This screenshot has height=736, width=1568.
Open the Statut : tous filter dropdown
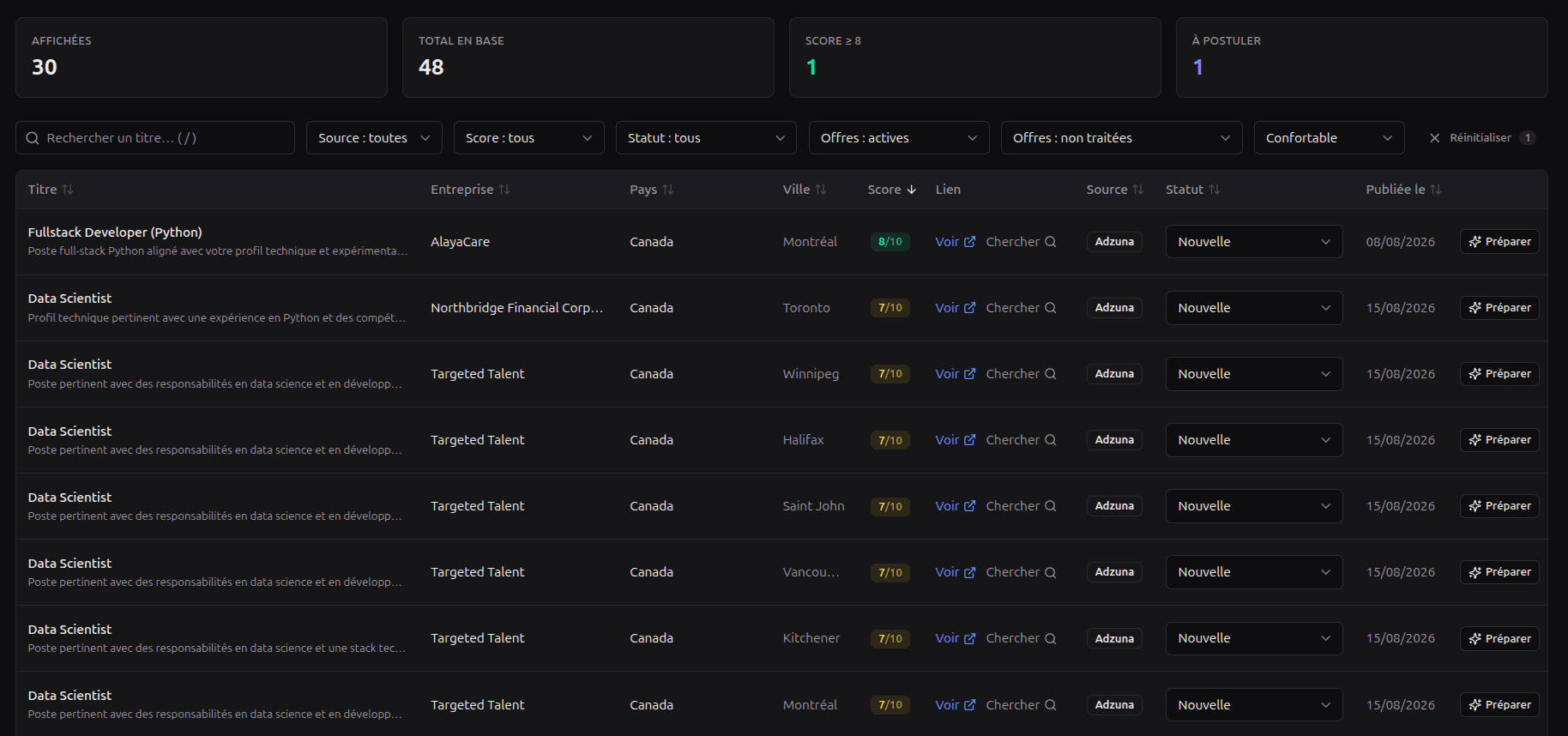click(x=706, y=138)
